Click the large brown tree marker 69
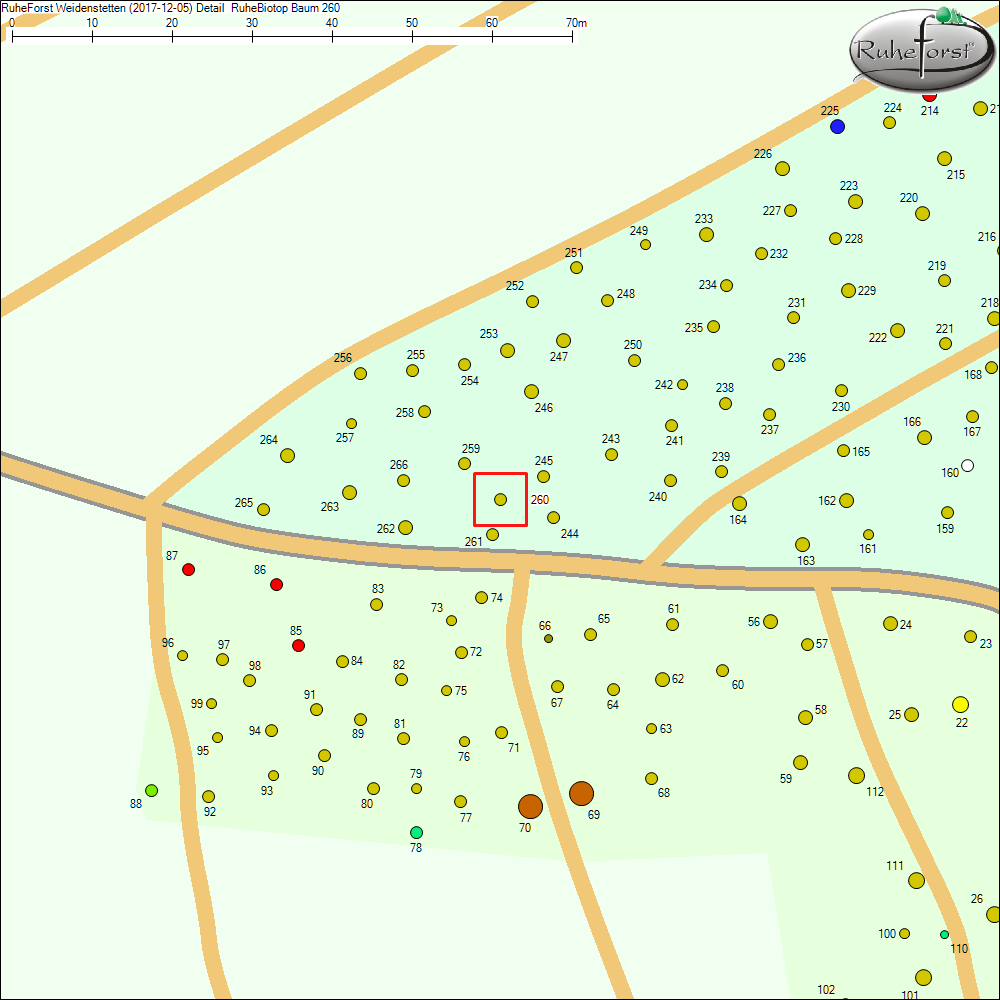The height and width of the screenshot is (1000, 1000). coord(582,794)
